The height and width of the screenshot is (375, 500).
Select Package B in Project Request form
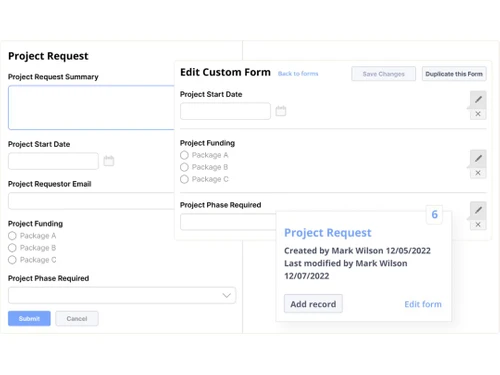pos(12,248)
